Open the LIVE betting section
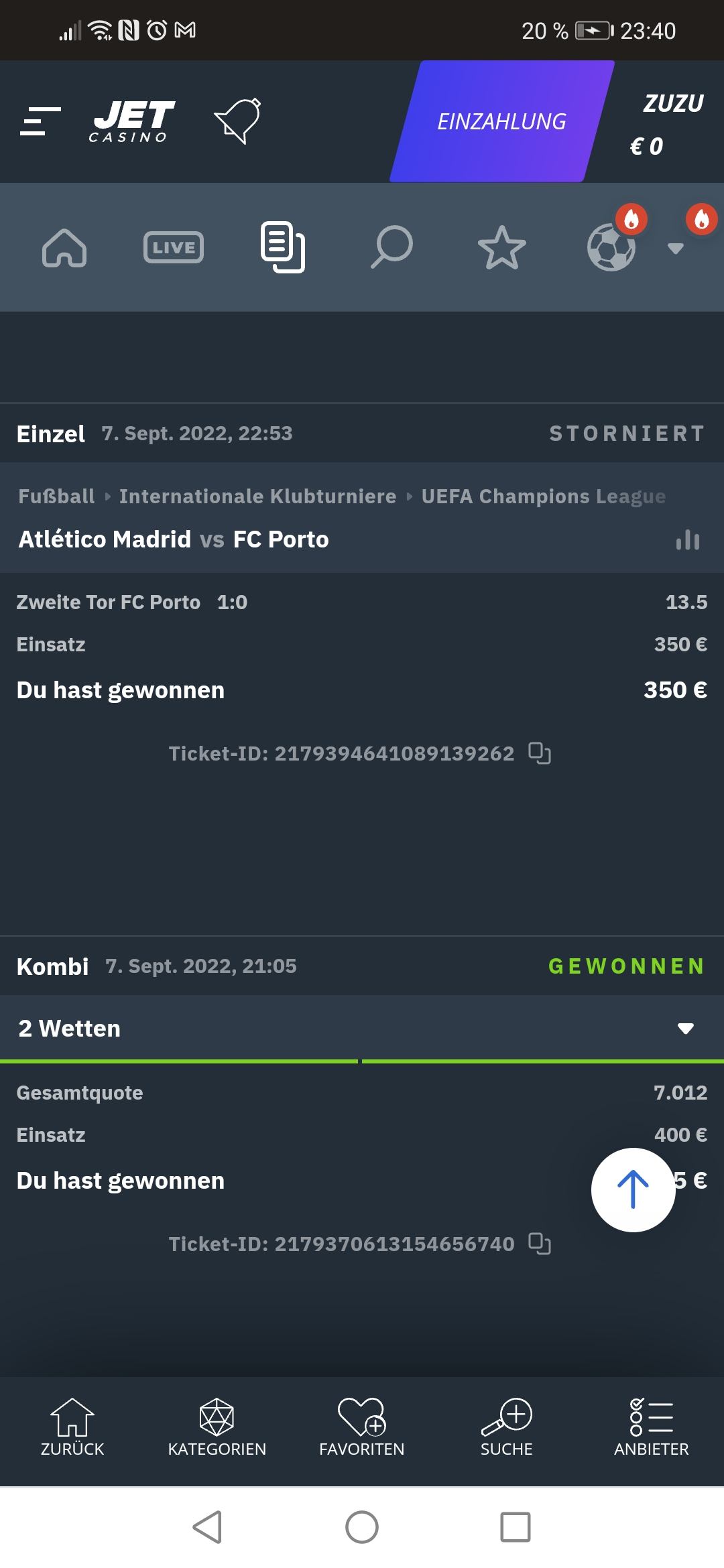 [173, 248]
